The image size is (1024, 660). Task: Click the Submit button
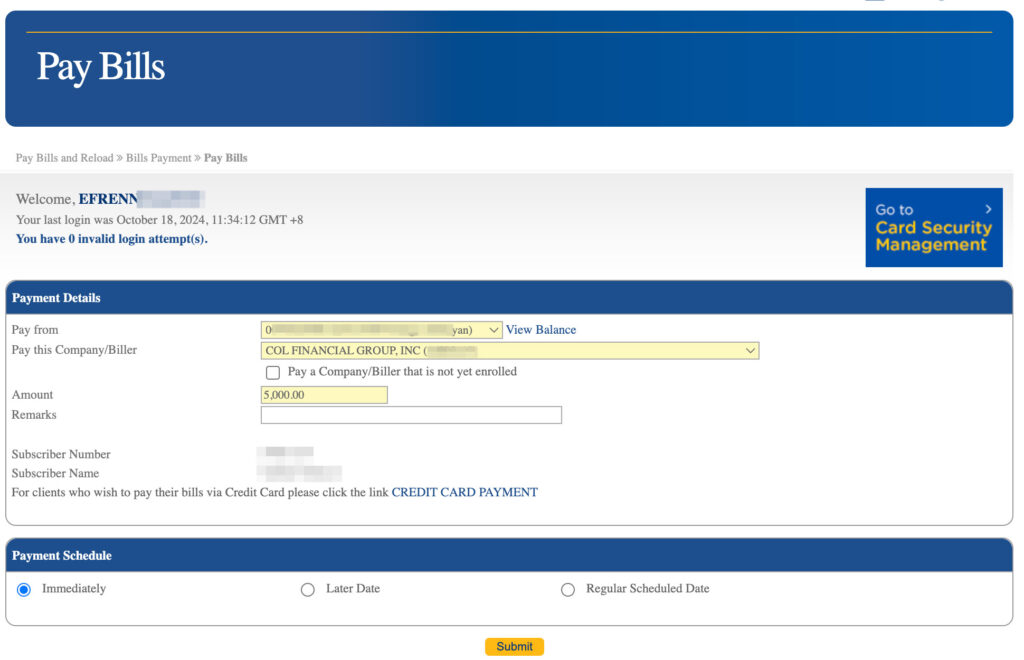click(x=513, y=646)
